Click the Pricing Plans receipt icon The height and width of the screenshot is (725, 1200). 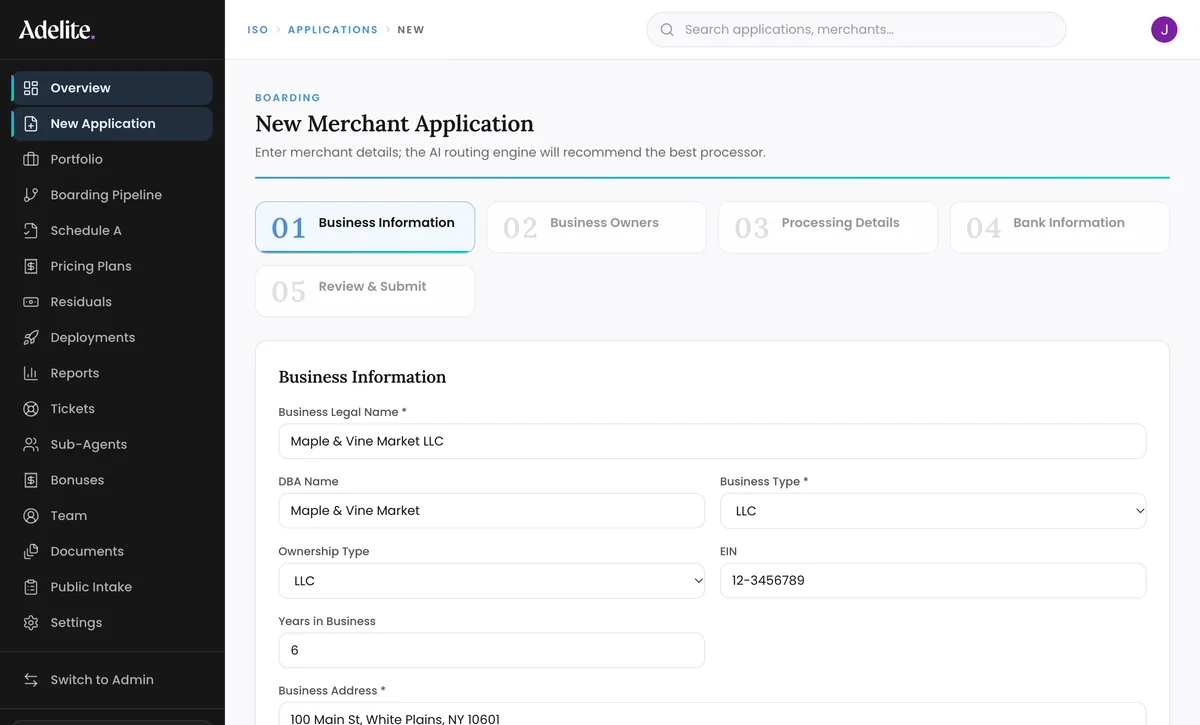tap(31, 266)
